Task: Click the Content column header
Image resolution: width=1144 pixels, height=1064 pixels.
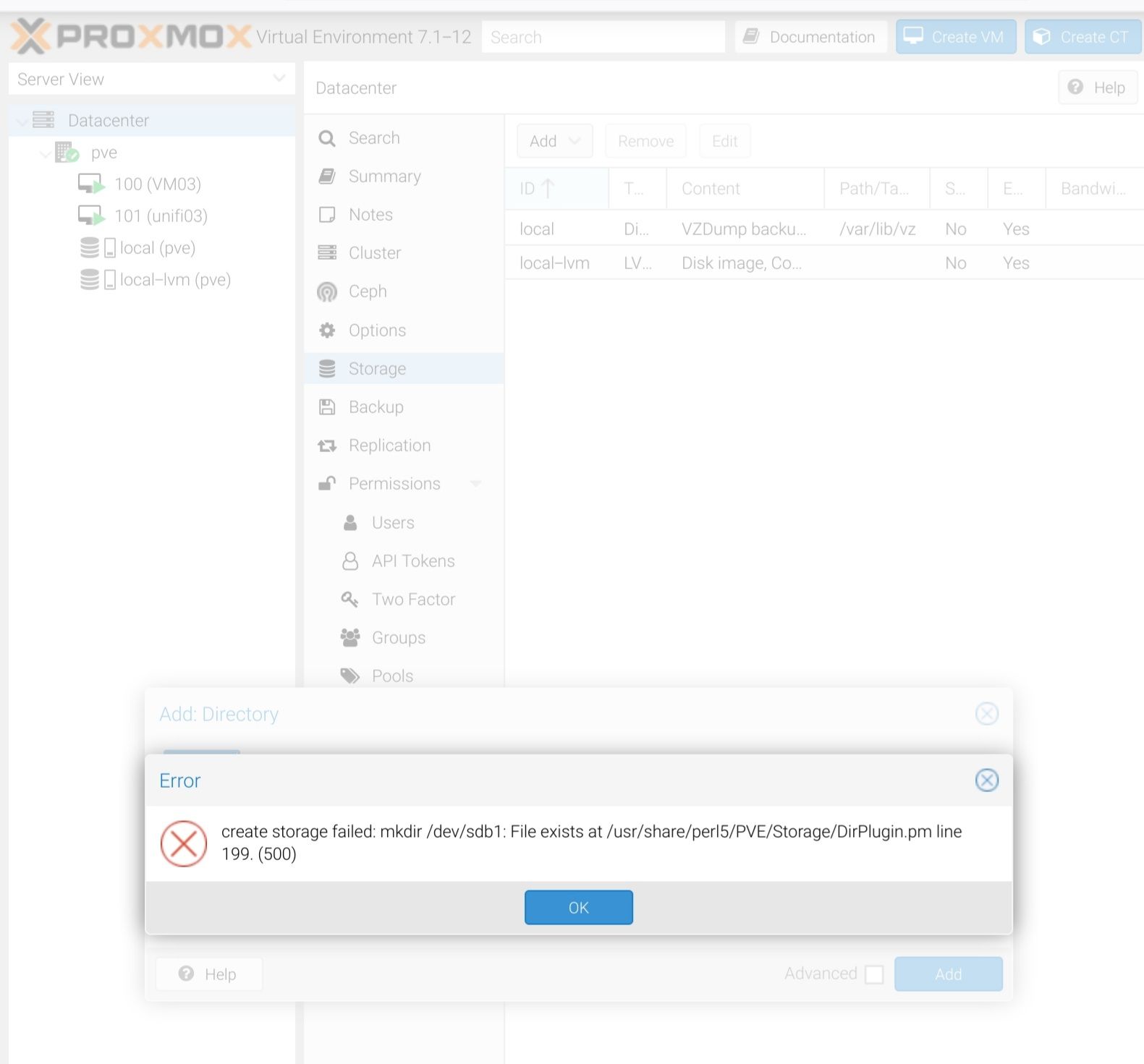Action: (745, 189)
